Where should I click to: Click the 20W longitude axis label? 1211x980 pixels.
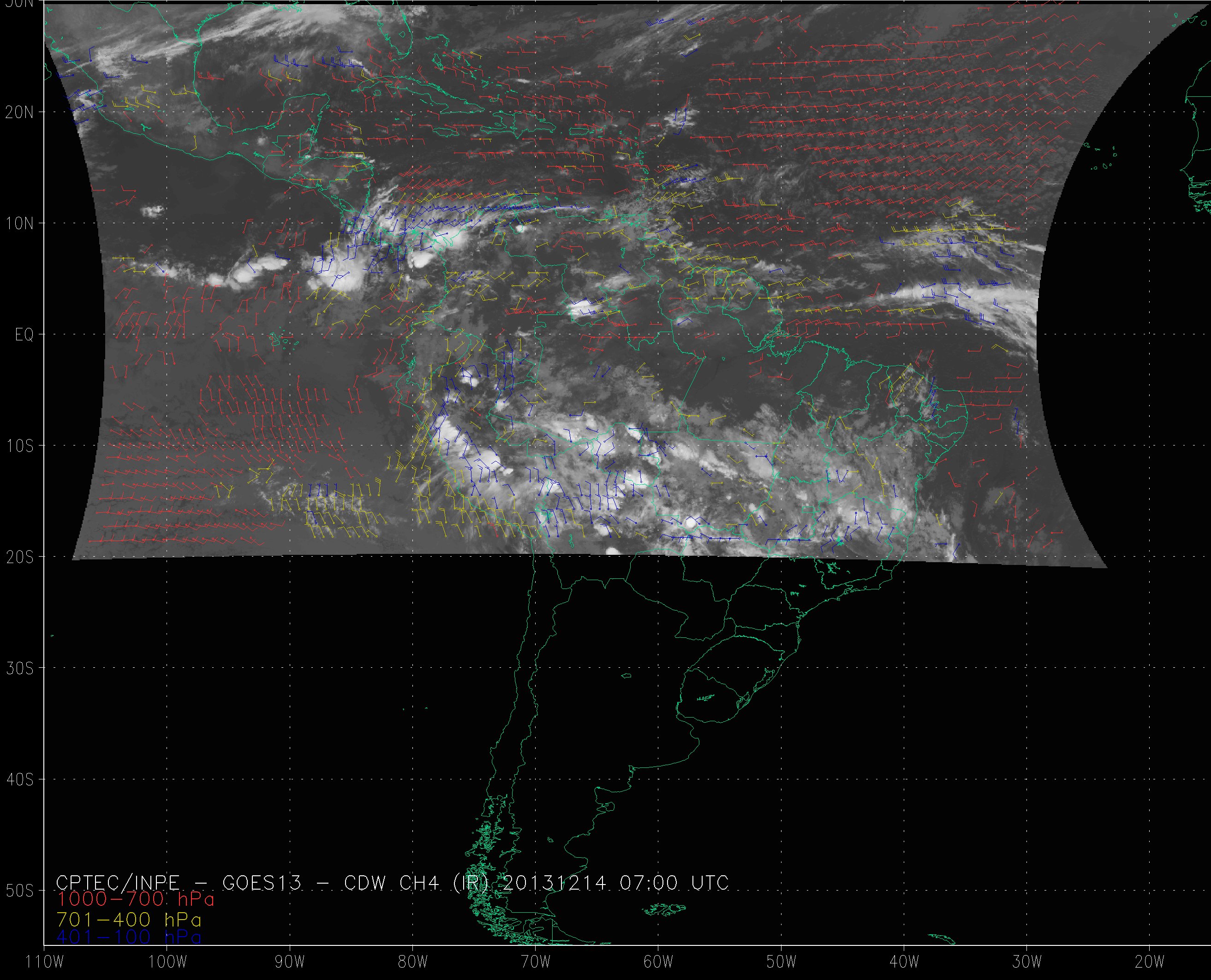coord(1150,962)
